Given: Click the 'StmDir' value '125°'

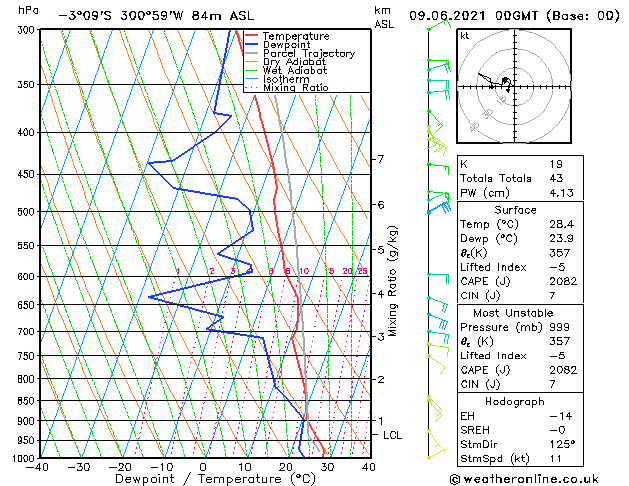Looking at the screenshot, I should click(562, 444).
